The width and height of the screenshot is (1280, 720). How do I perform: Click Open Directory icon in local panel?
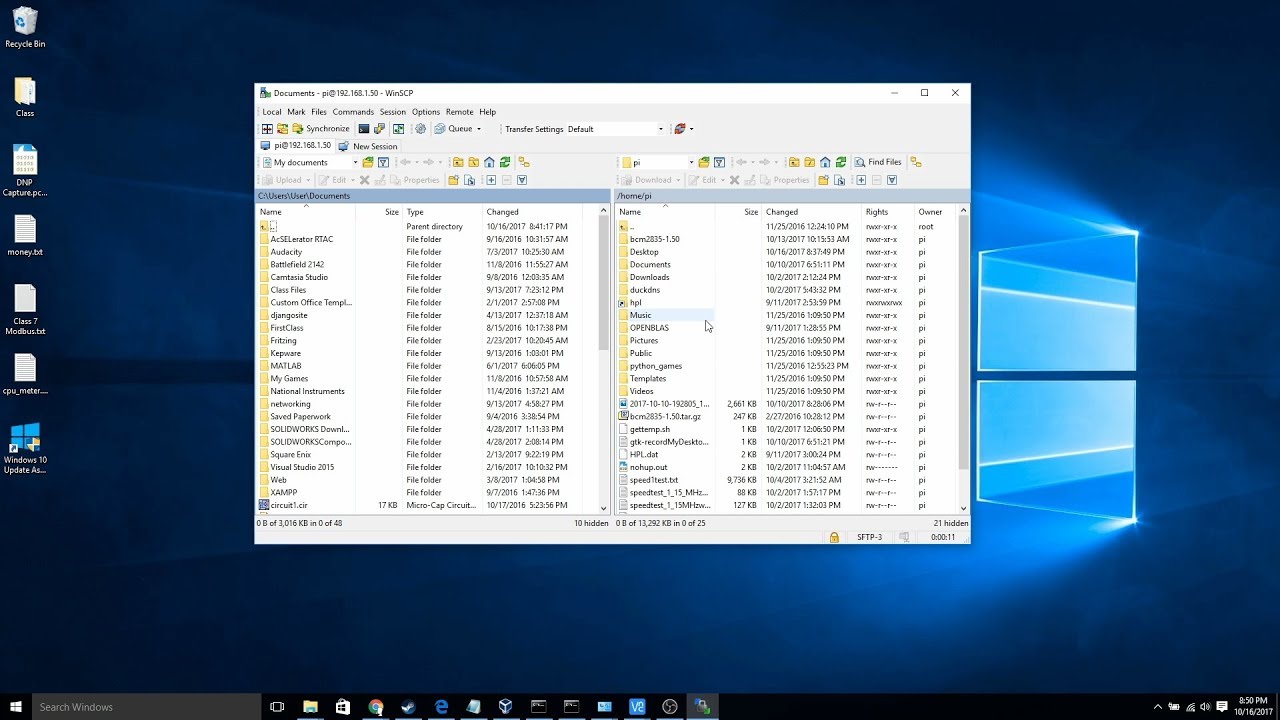pyautogui.click(x=367, y=162)
